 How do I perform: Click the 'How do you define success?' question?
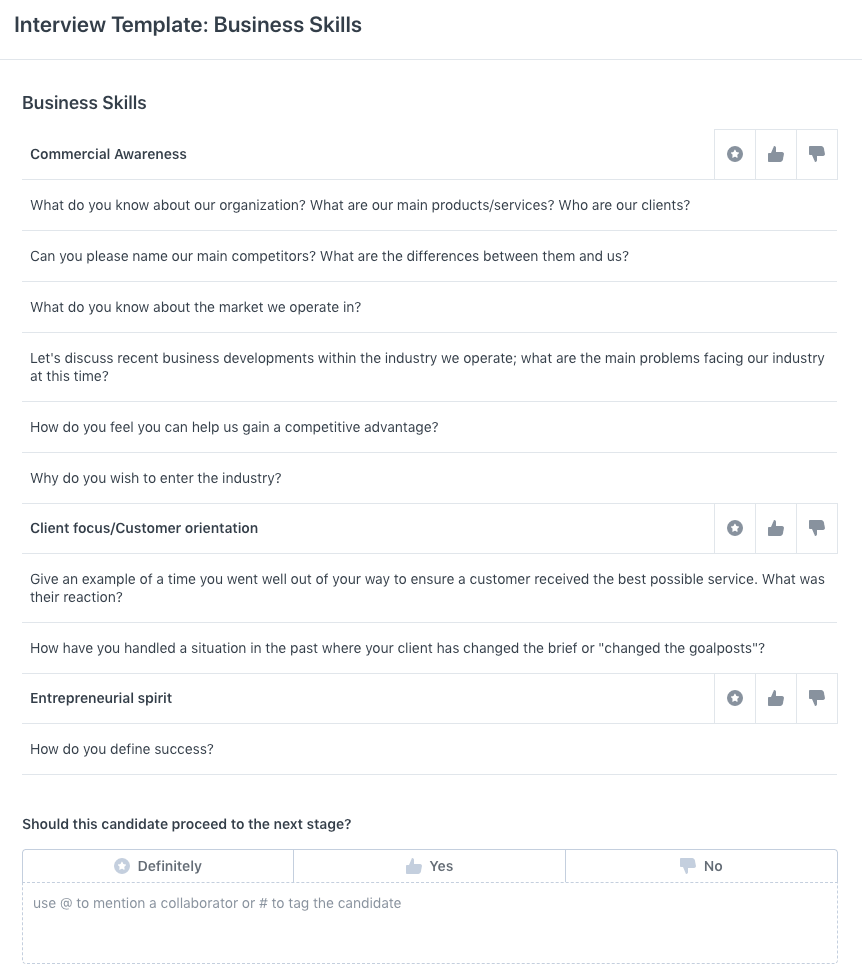(121, 749)
